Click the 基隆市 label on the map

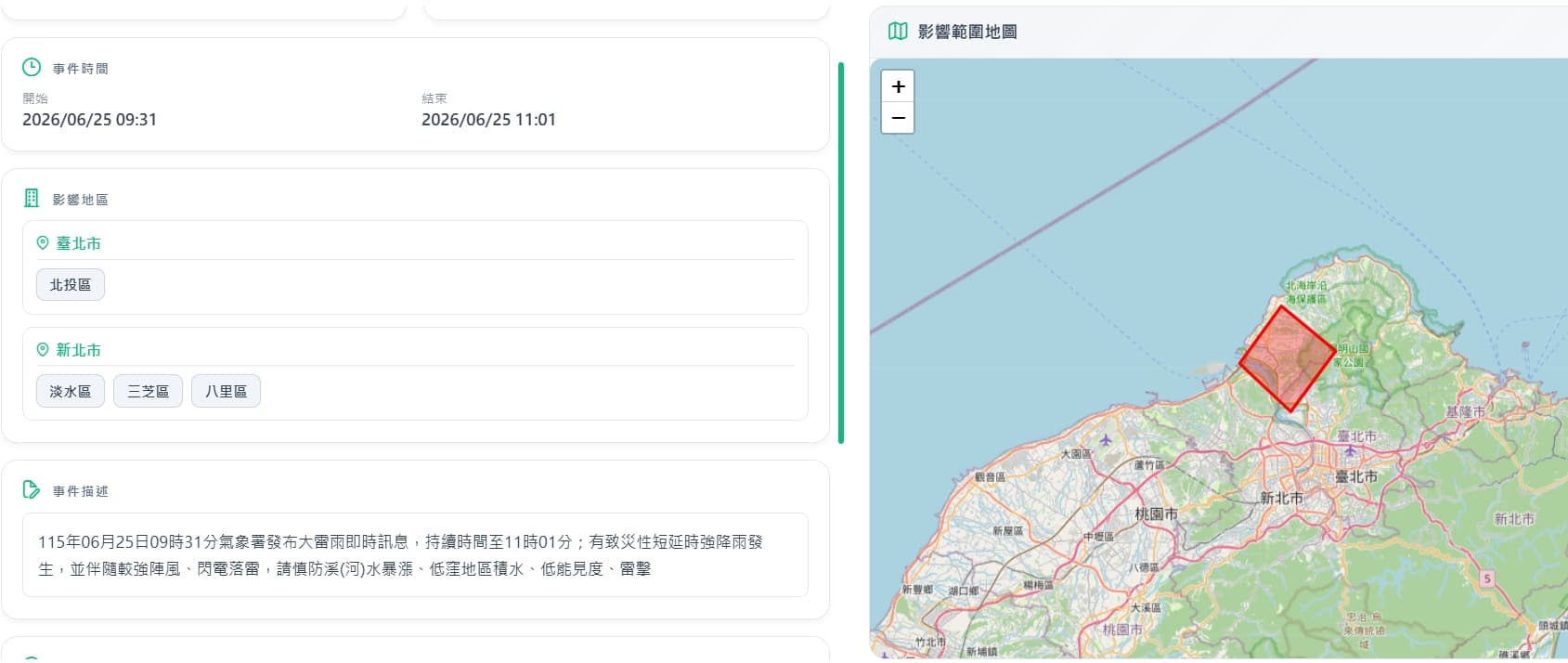[1465, 411]
